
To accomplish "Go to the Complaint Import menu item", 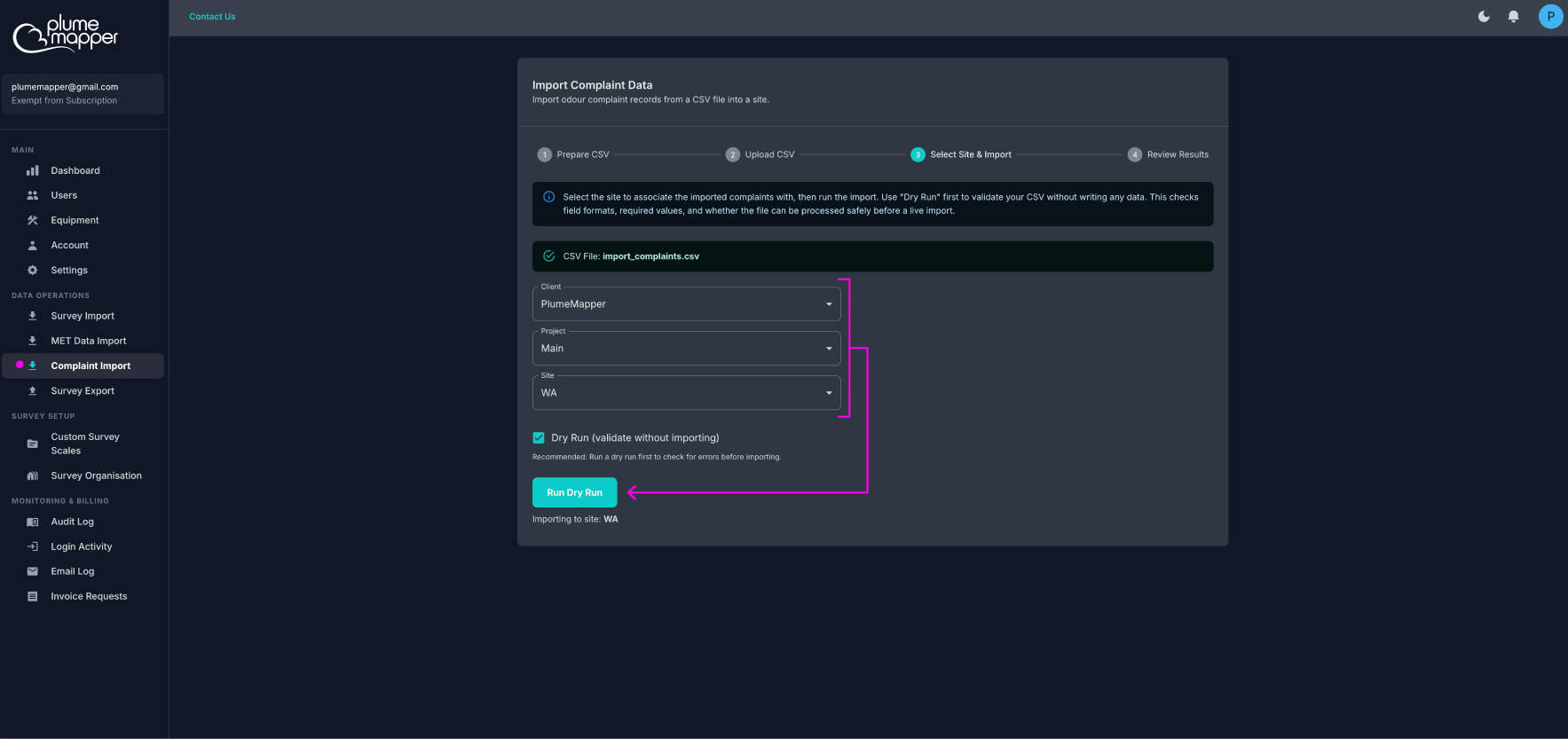I will pyautogui.click(x=83, y=366).
